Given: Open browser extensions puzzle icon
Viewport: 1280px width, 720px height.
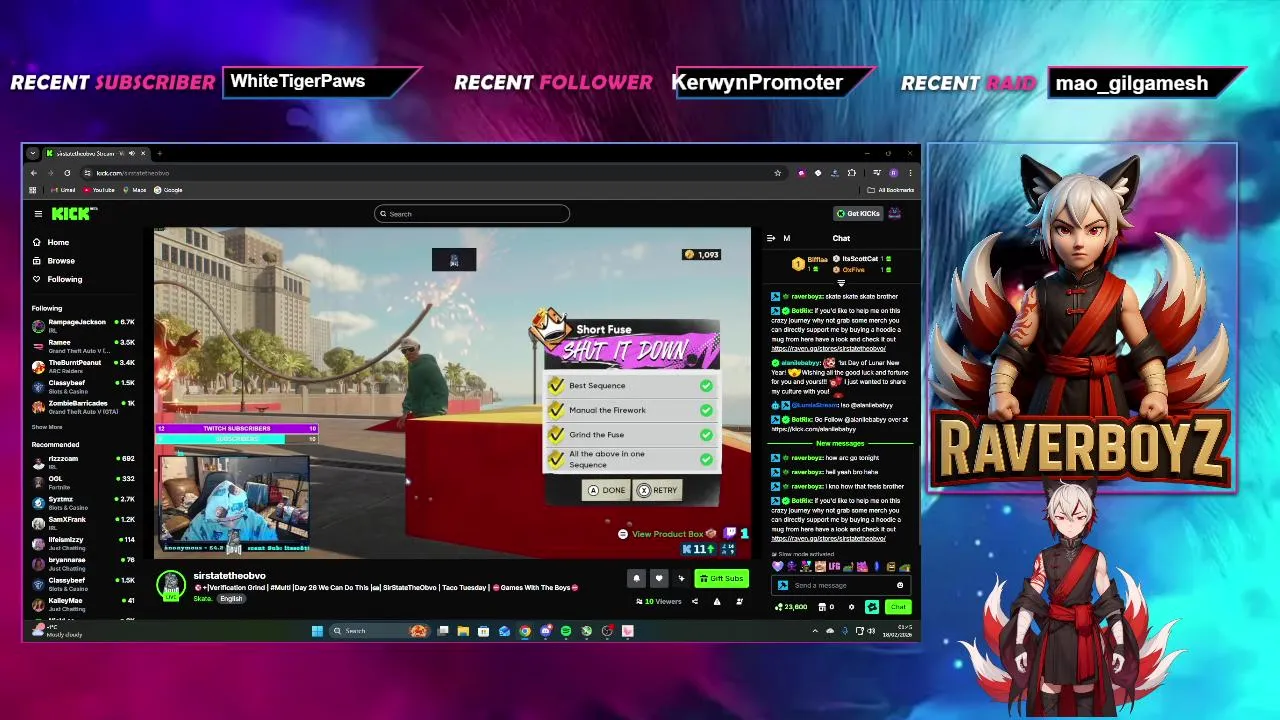Looking at the screenshot, I should [852, 173].
